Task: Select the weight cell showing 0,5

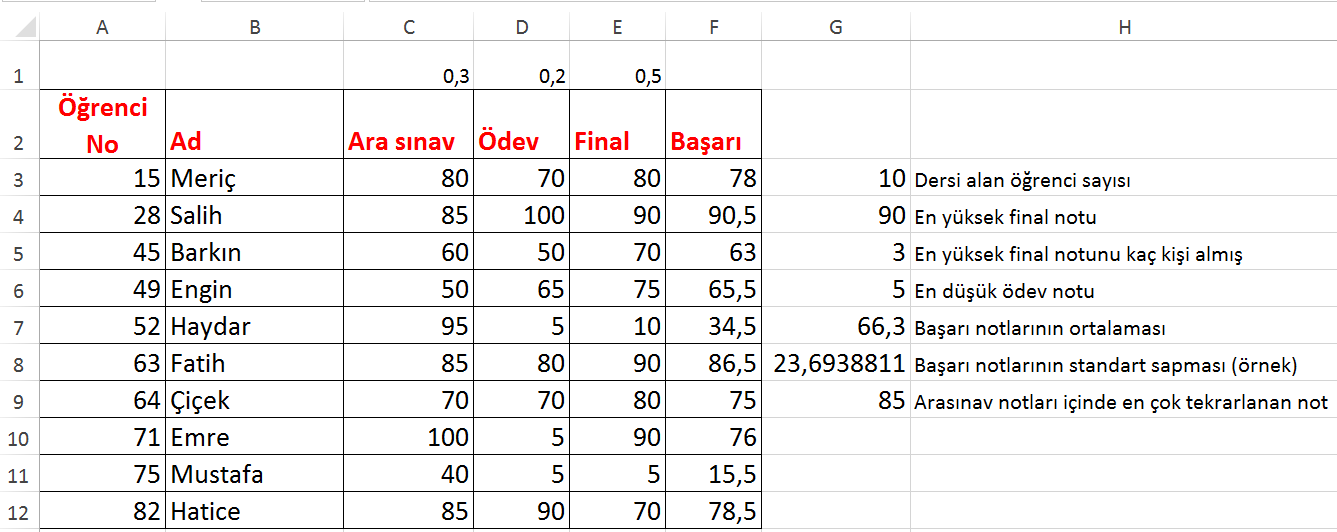Action: (617, 76)
